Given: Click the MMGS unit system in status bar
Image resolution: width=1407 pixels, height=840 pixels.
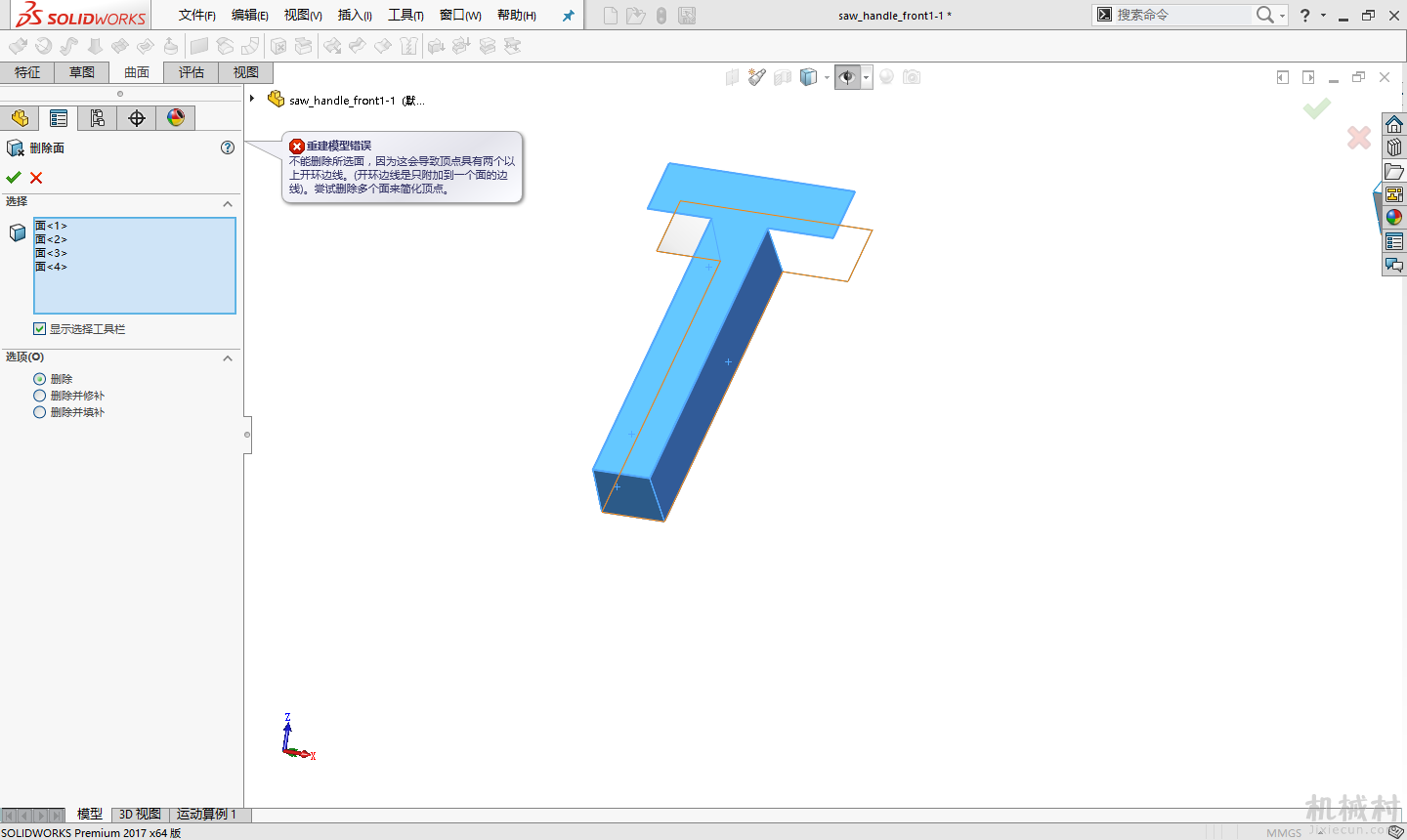Looking at the screenshot, I should coord(1284,833).
